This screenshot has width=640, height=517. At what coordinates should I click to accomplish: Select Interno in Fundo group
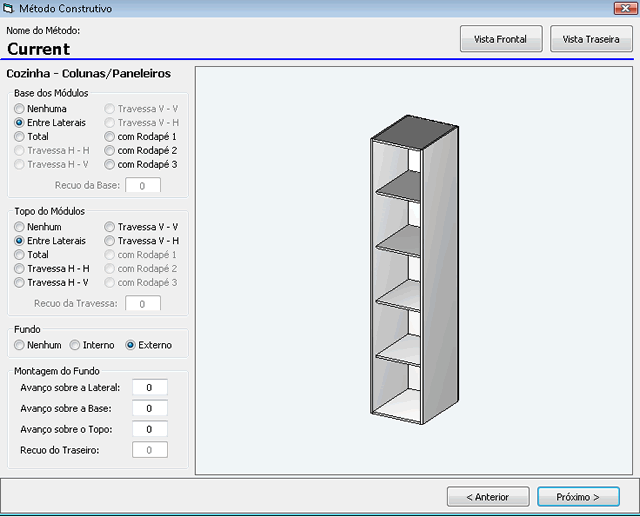(92, 345)
